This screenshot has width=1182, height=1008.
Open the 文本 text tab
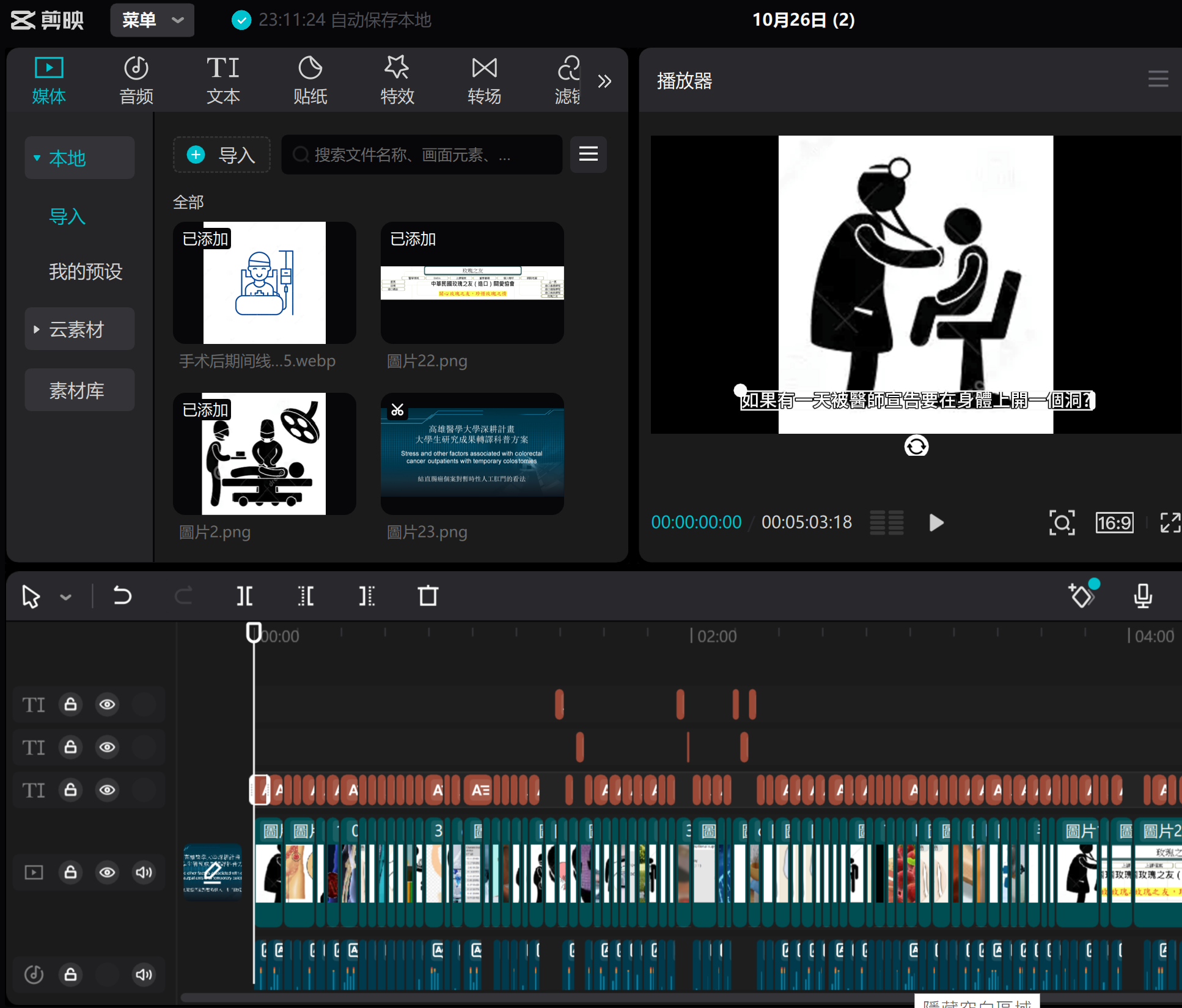pyautogui.click(x=223, y=81)
